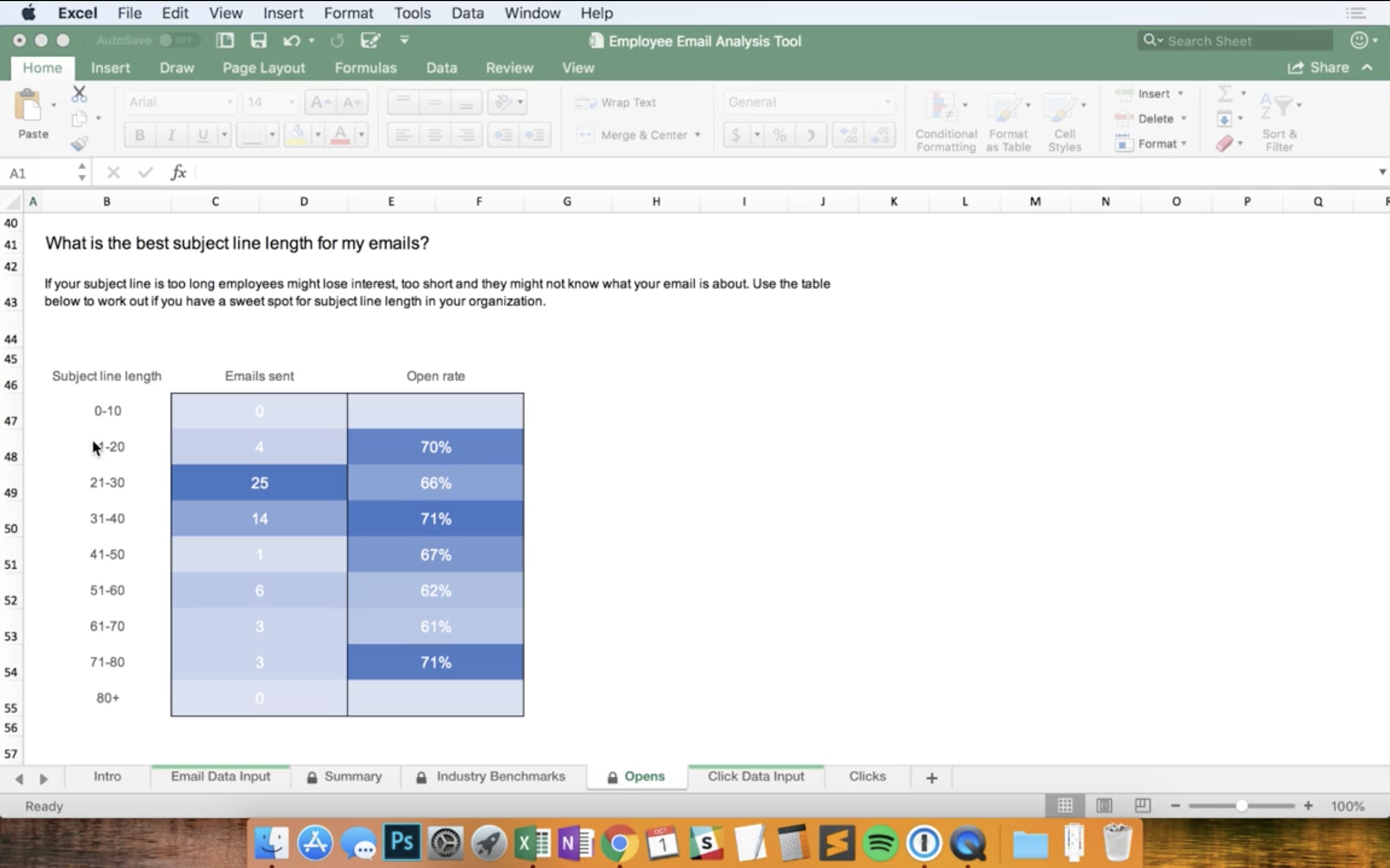Enable italic text formatting
1390x868 pixels.
[x=171, y=134]
